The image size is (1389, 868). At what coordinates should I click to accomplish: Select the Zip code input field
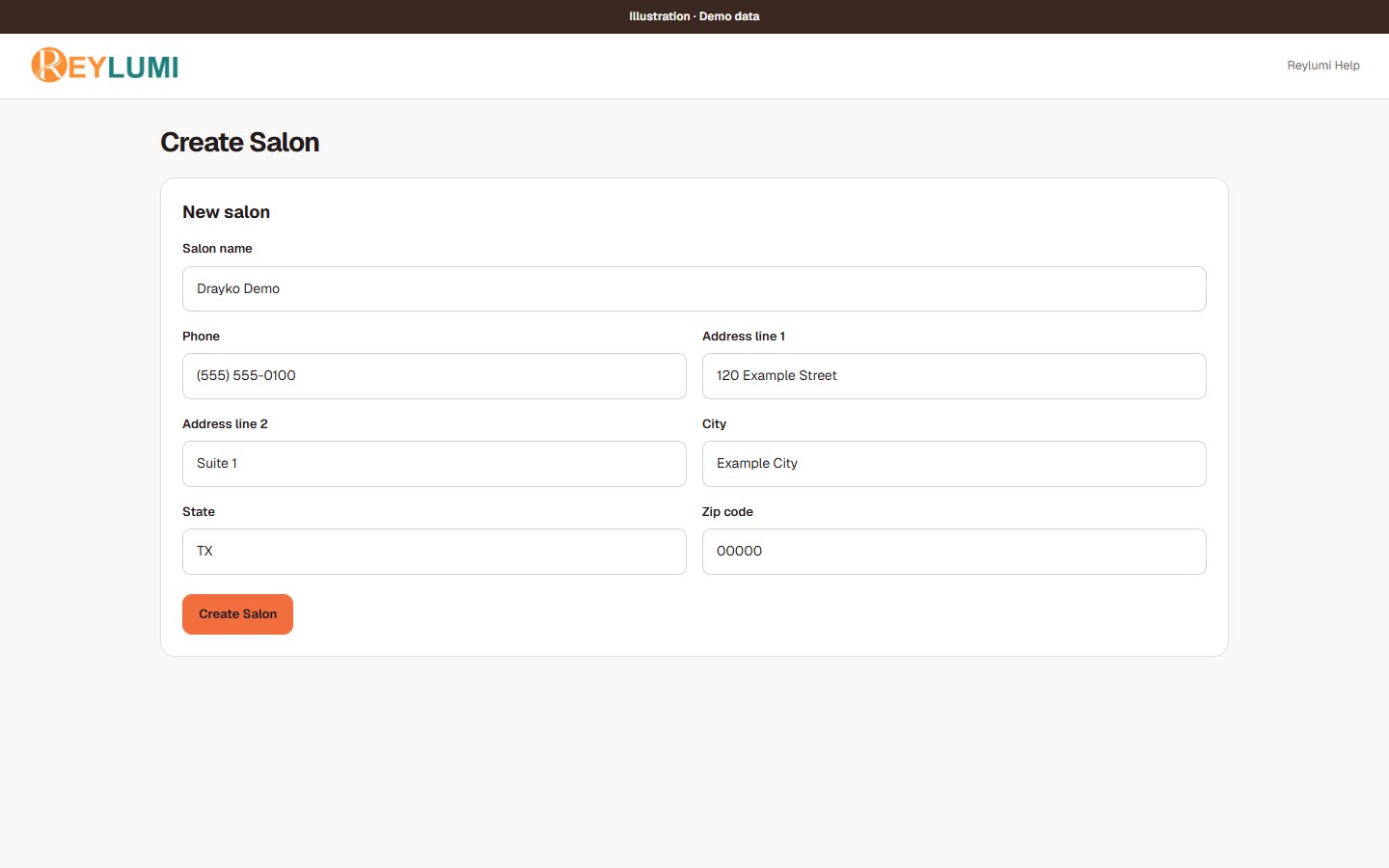(954, 552)
